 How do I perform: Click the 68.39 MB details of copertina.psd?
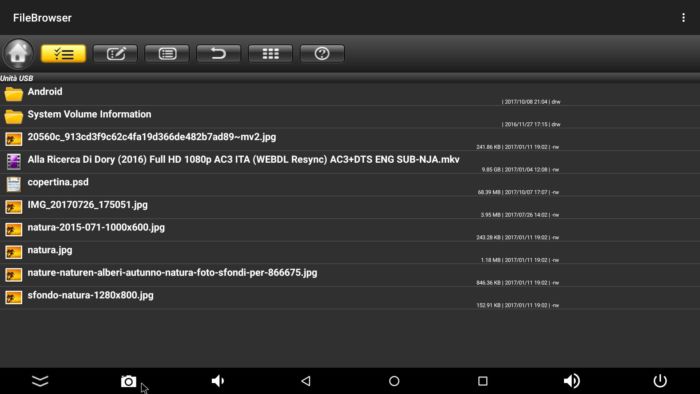click(518, 192)
